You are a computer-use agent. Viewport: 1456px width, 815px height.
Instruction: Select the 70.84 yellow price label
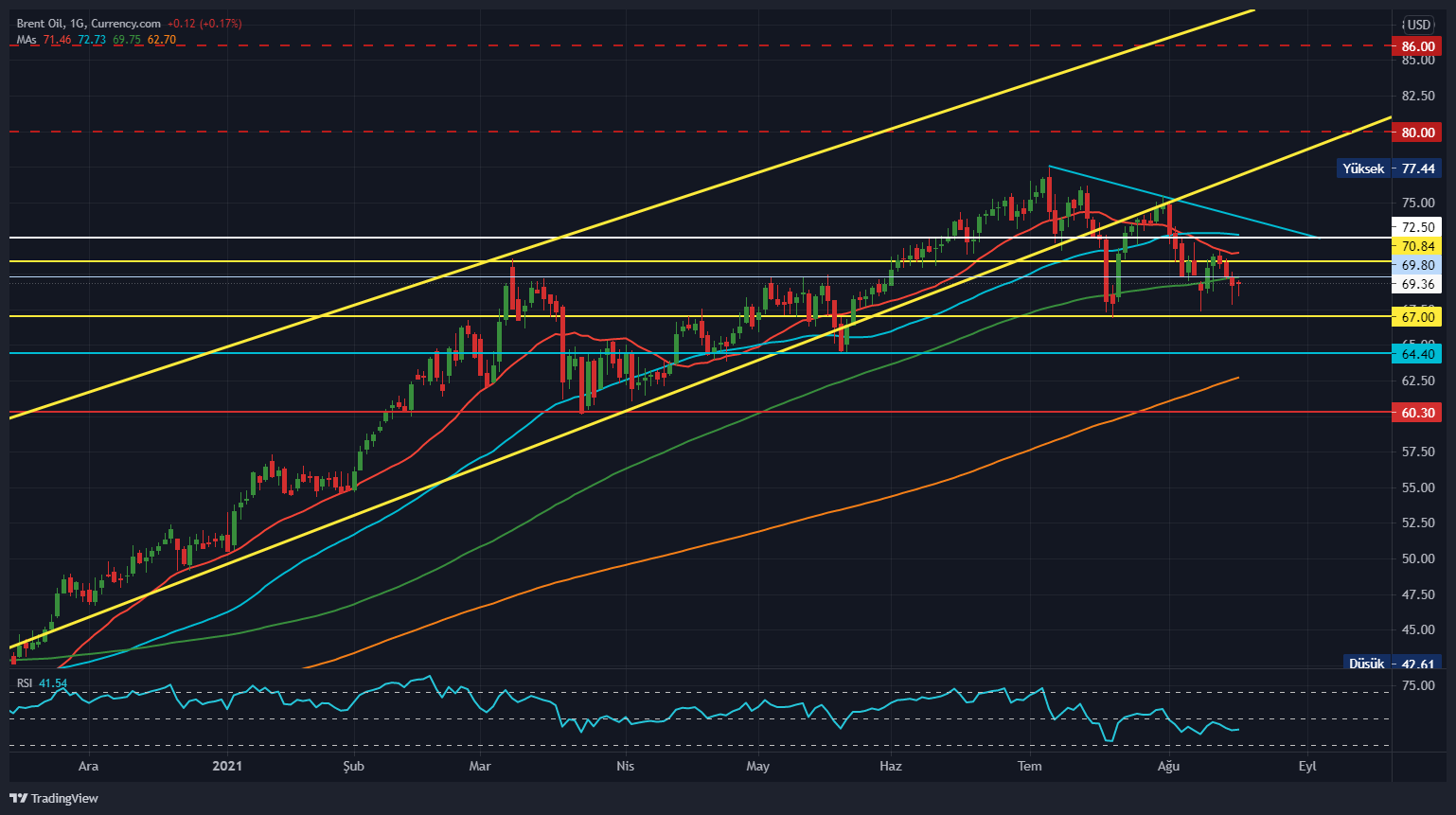tap(1417, 246)
